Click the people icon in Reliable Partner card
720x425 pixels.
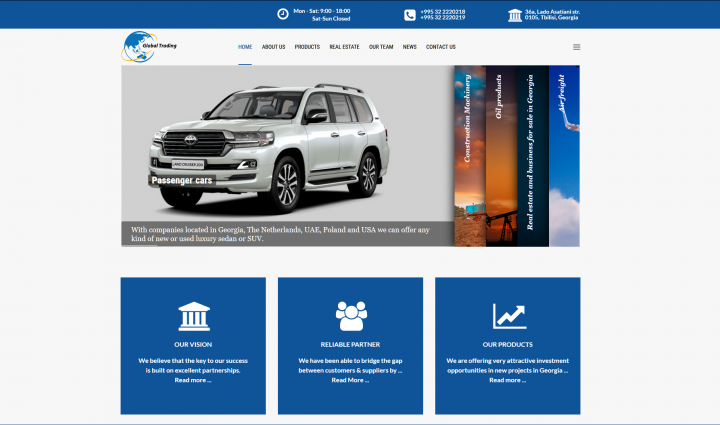[351, 316]
